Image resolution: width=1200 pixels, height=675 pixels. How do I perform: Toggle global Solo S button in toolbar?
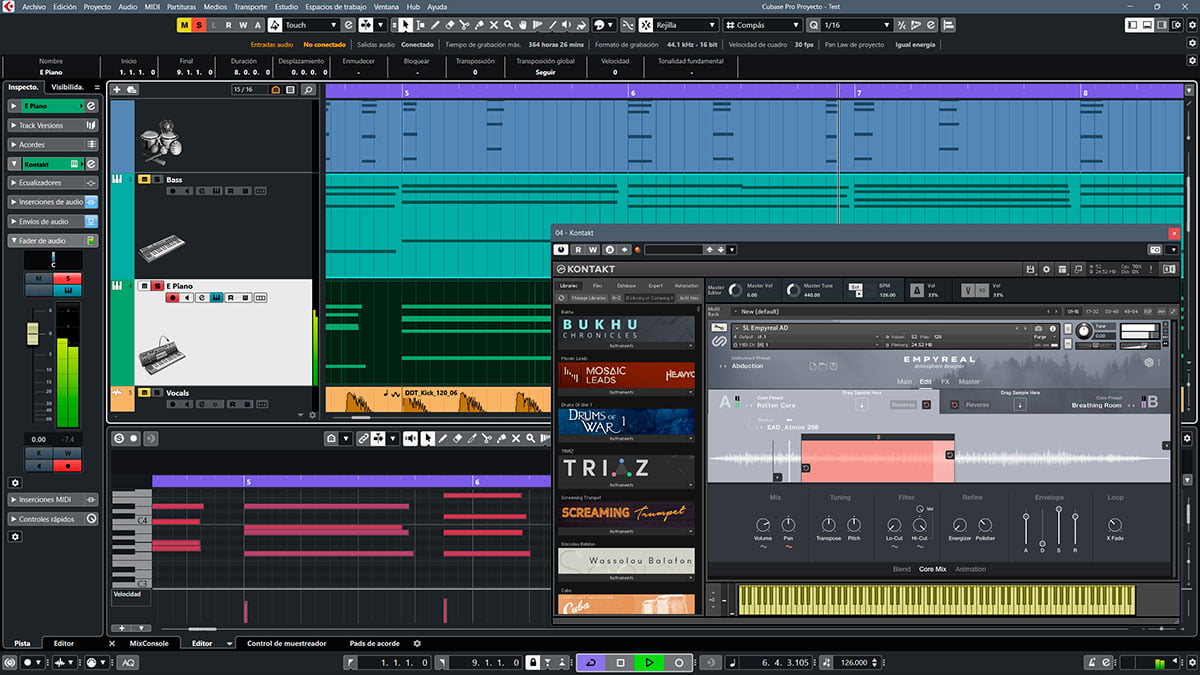click(x=199, y=25)
